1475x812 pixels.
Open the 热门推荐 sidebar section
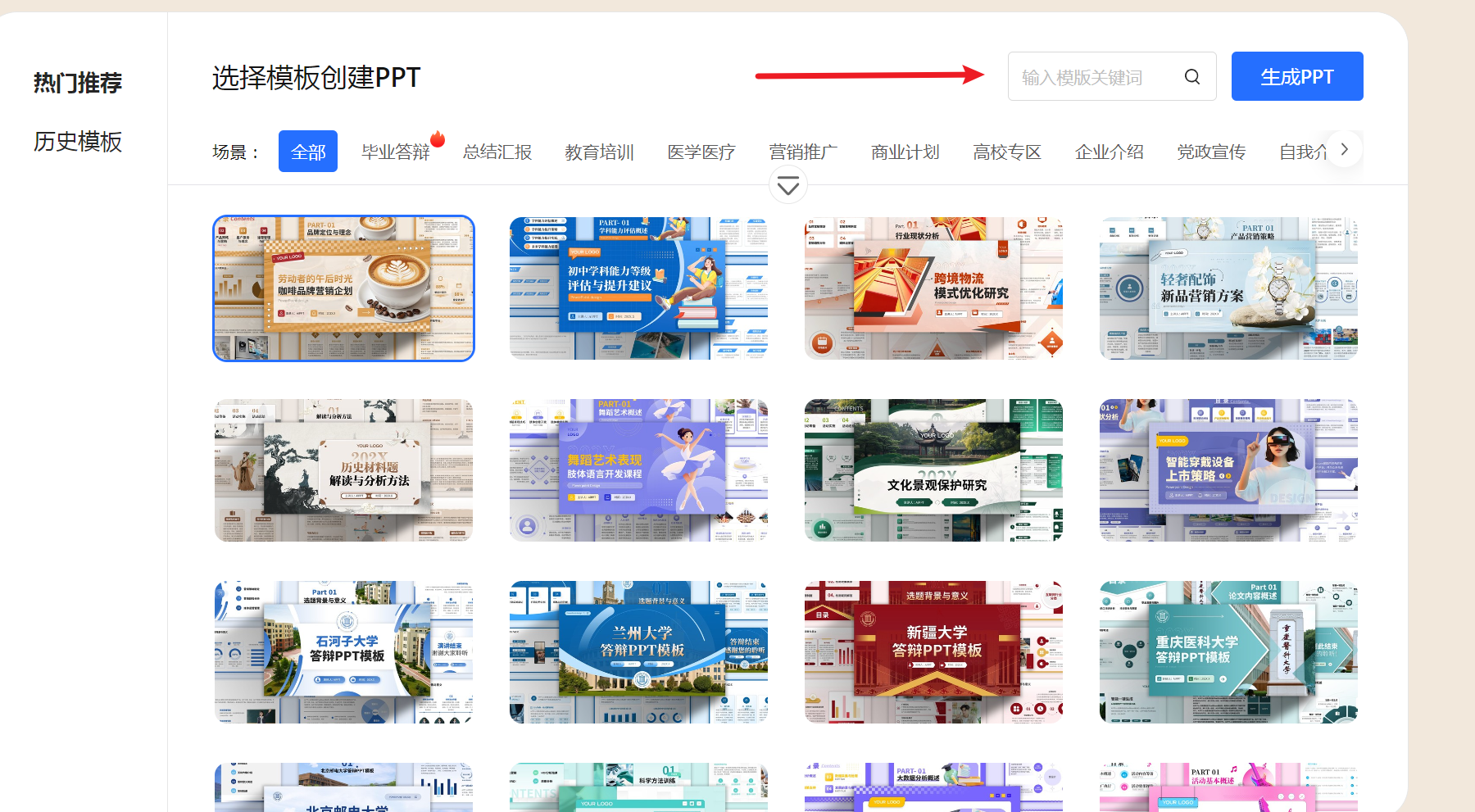(x=78, y=83)
